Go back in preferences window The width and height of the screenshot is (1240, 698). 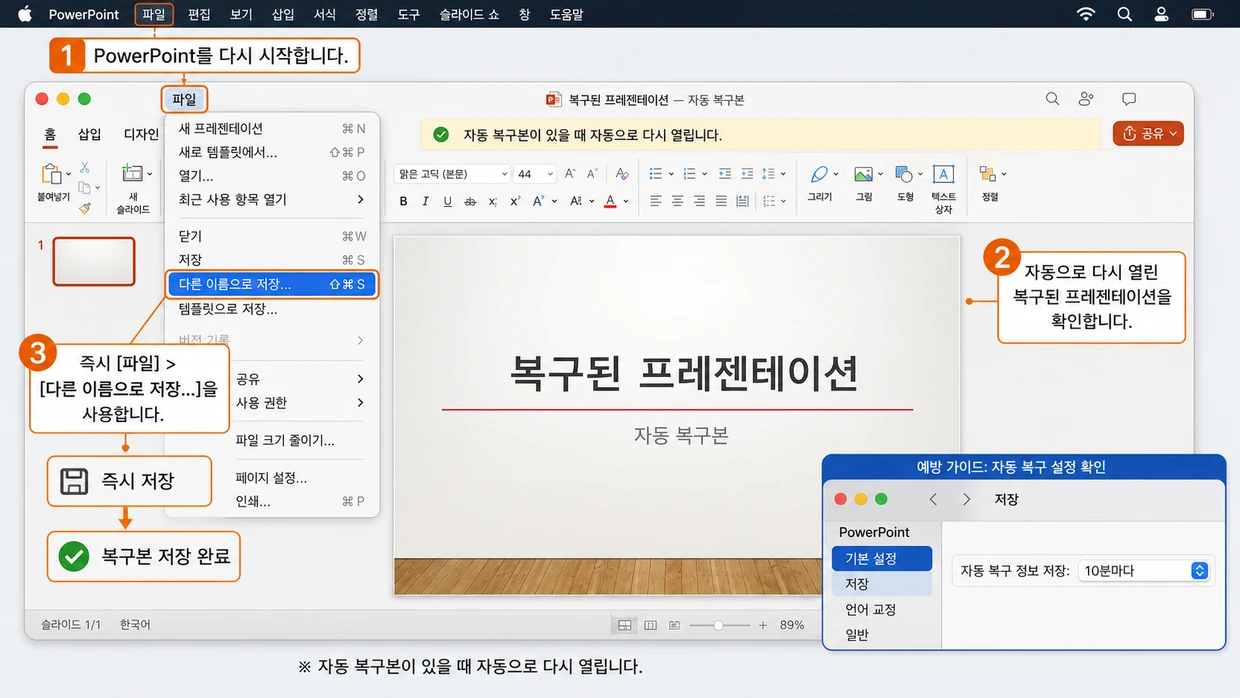(933, 499)
